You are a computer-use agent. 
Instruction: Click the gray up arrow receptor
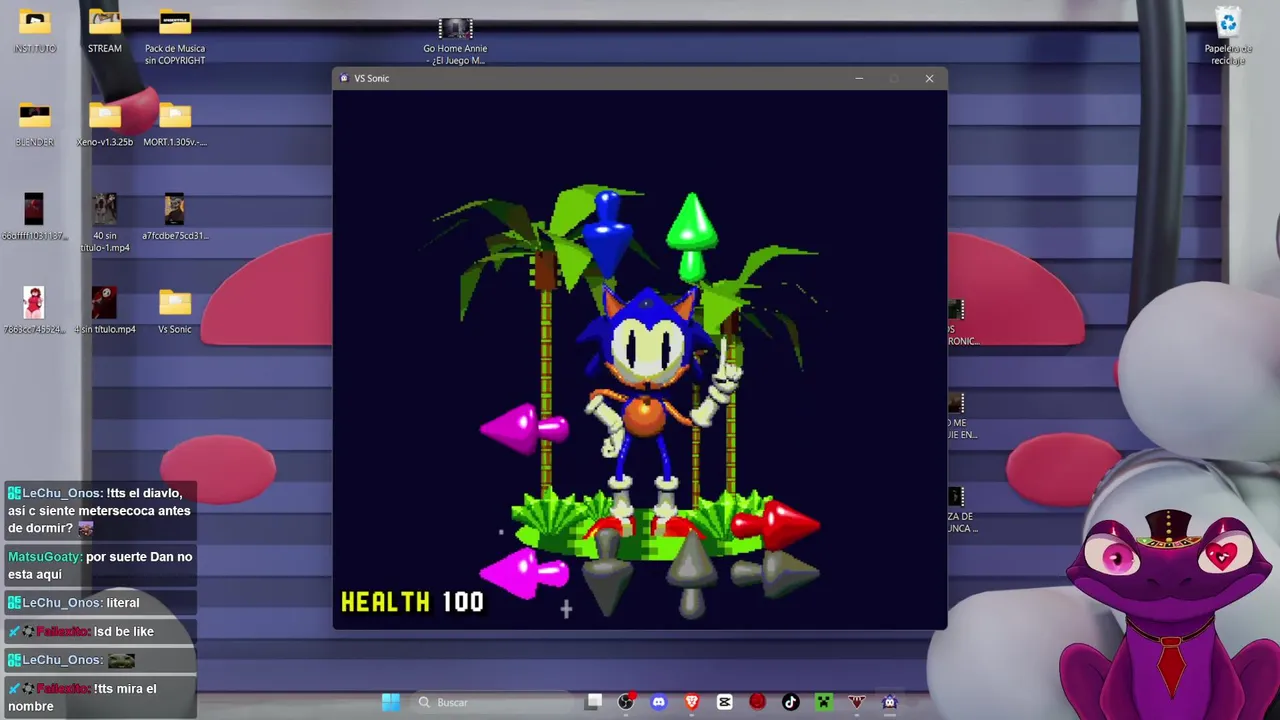[x=691, y=573]
